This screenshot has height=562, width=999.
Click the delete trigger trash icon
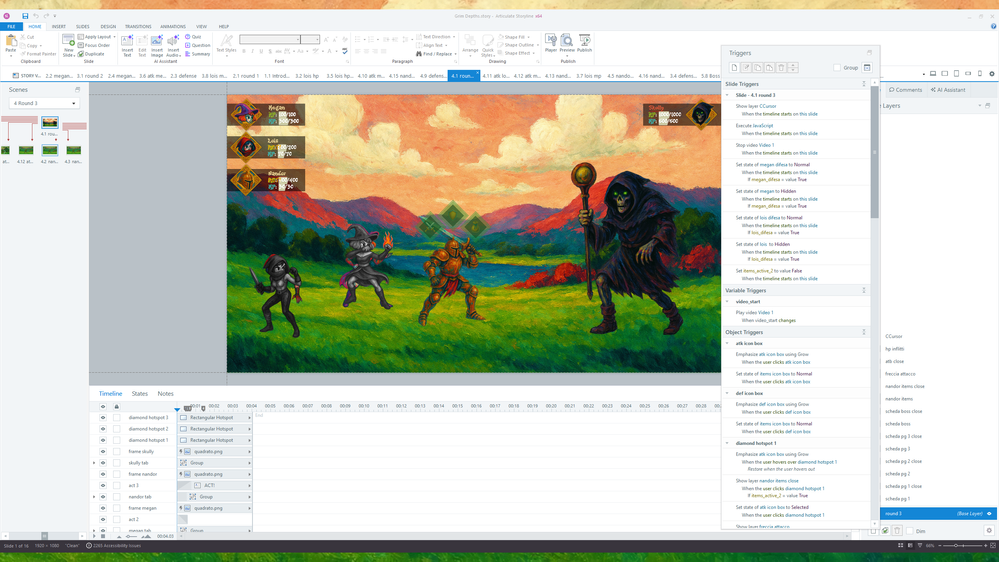pos(781,68)
